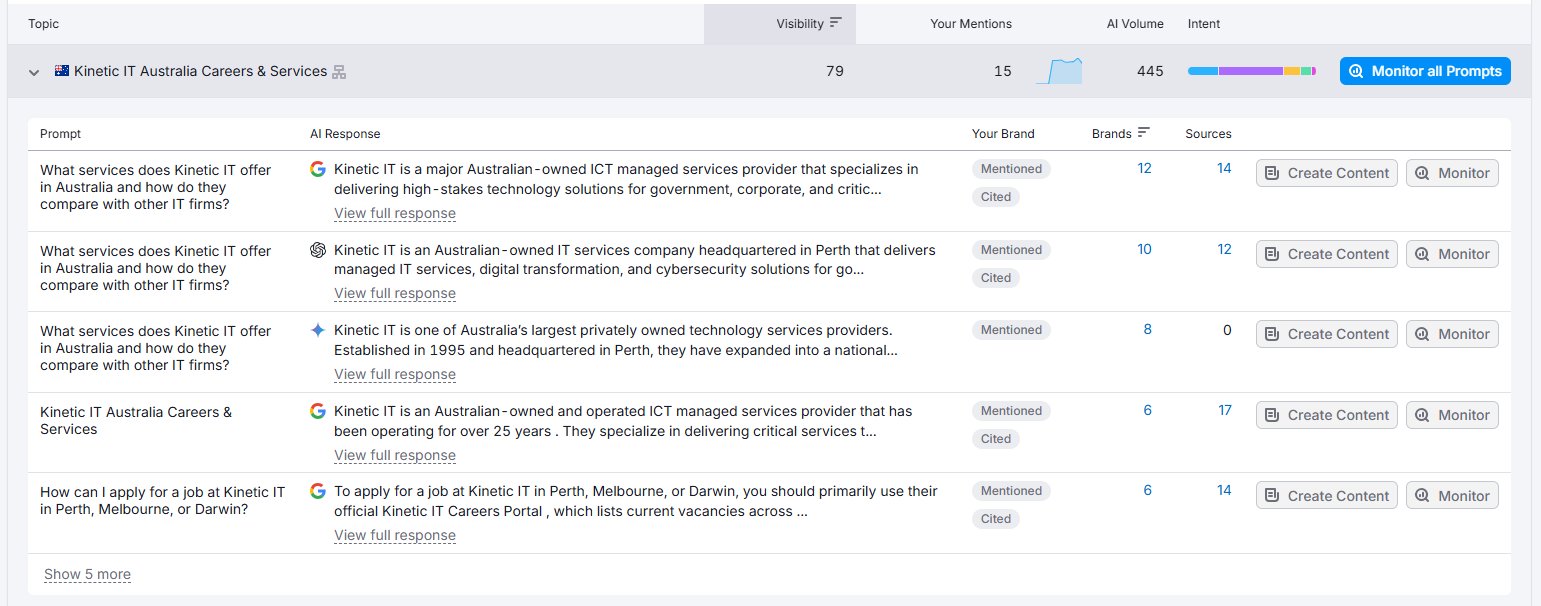Click Create Content in the first prompt row
Screen dimensions: 1541x606
point(1327,173)
